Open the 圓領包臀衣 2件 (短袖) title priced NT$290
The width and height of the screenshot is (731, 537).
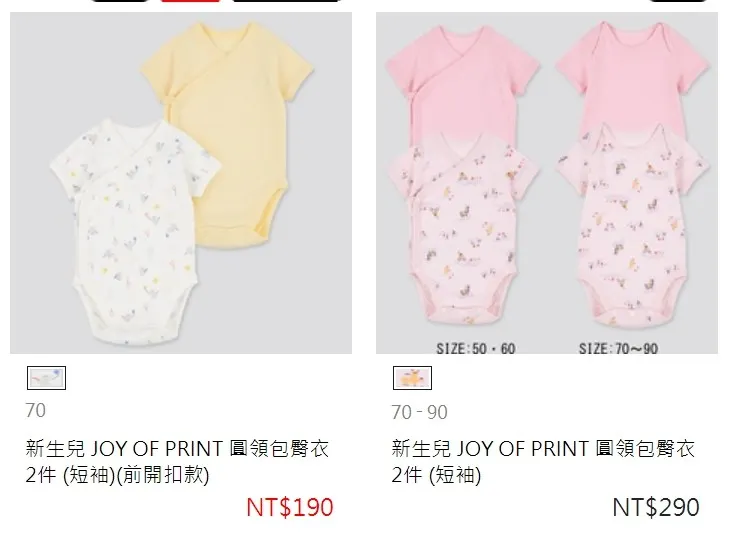click(543, 461)
